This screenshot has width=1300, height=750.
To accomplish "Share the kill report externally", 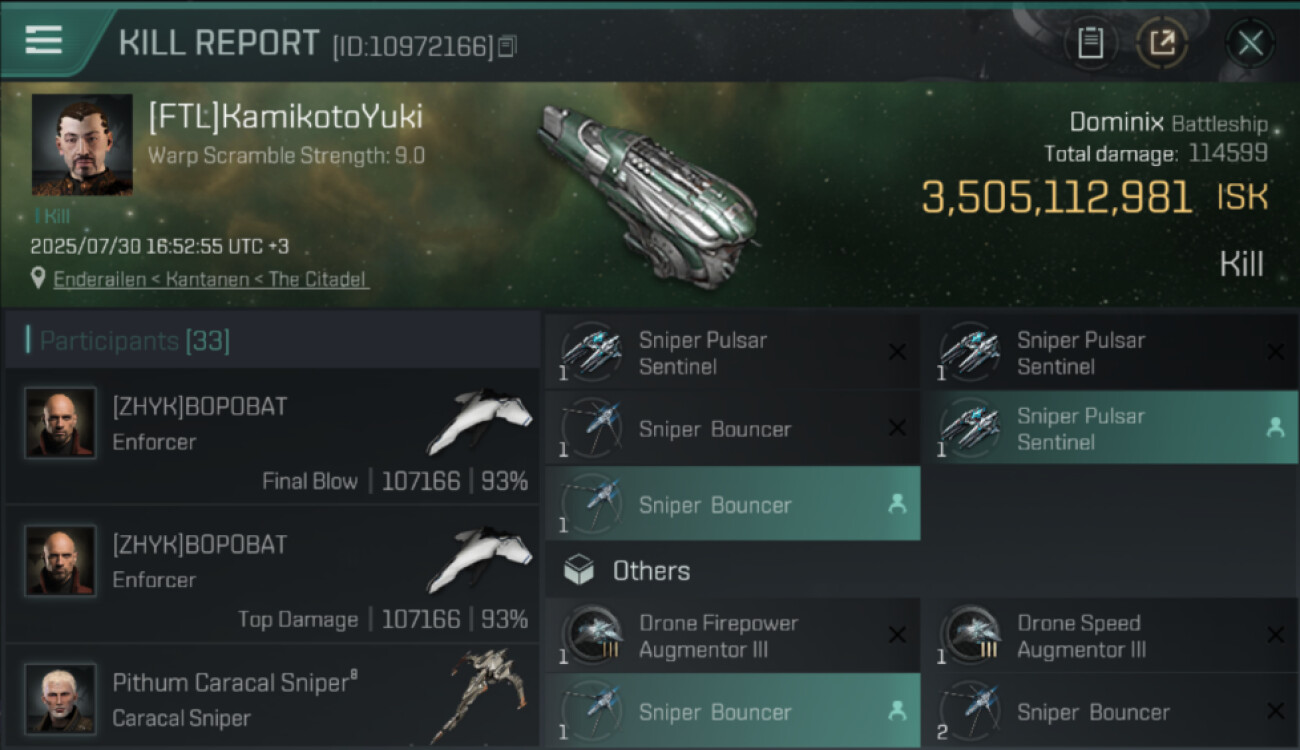I will pos(1162,43).
